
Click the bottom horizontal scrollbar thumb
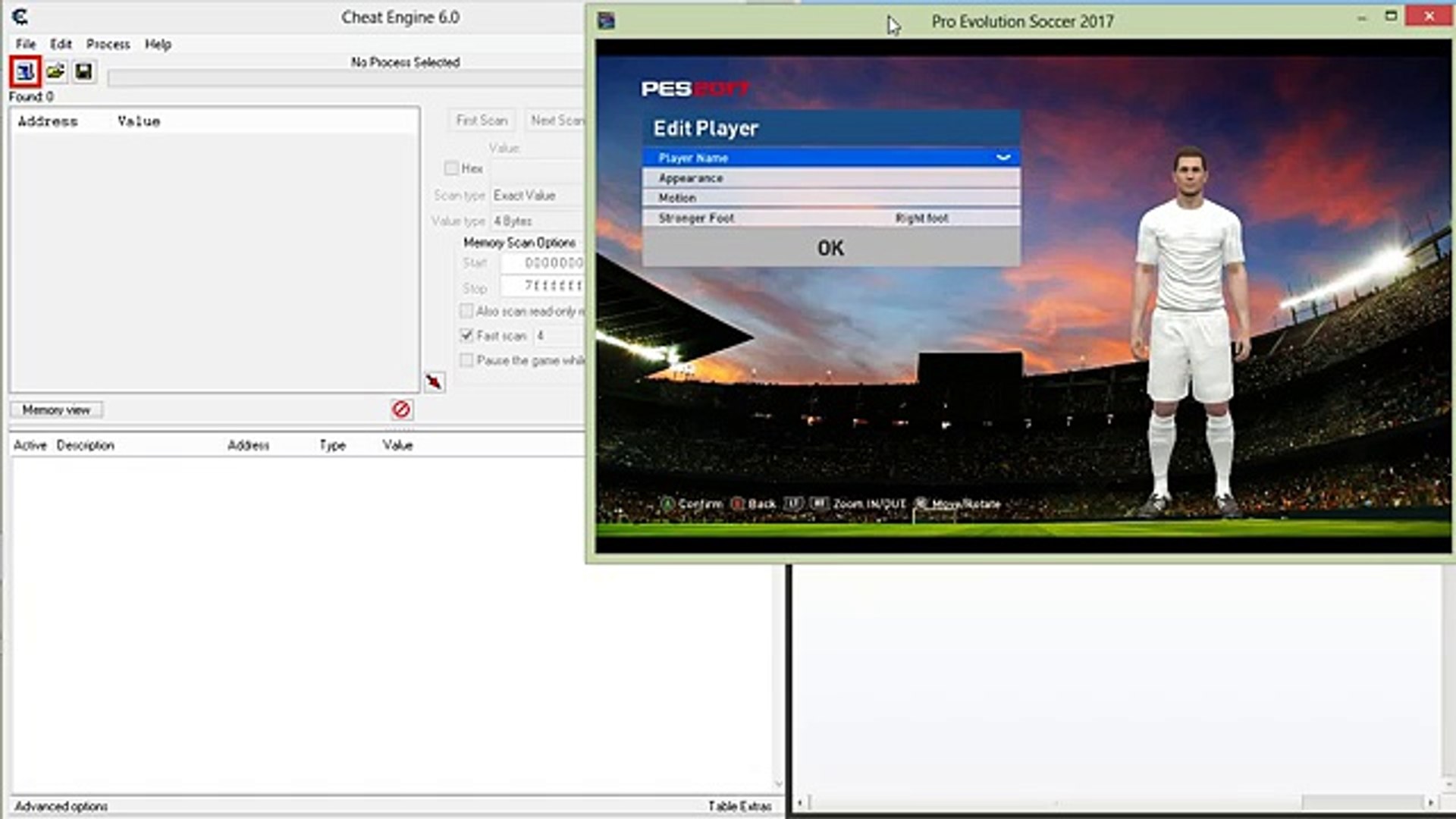[x=1361, y=802]
